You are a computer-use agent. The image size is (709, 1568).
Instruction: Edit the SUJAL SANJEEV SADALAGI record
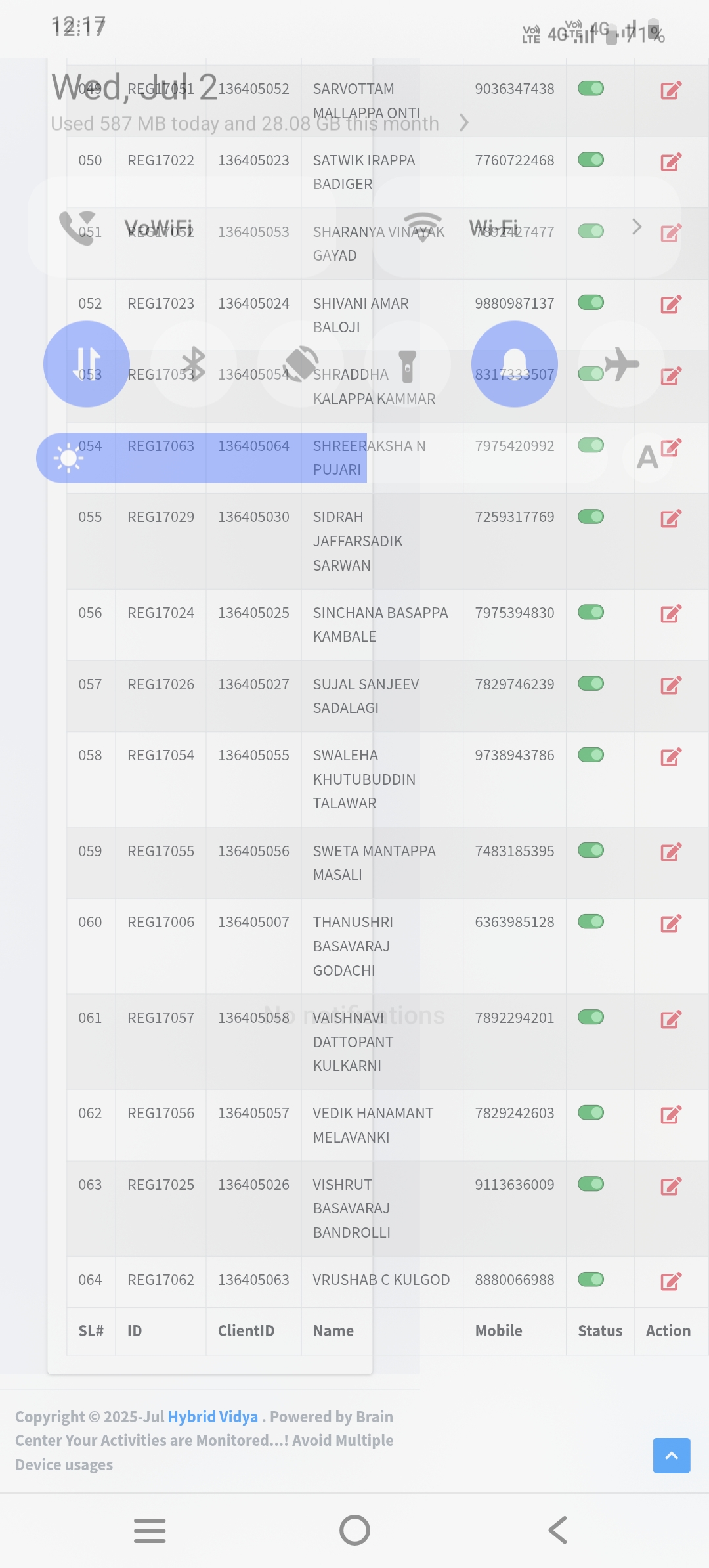(671, 686)
